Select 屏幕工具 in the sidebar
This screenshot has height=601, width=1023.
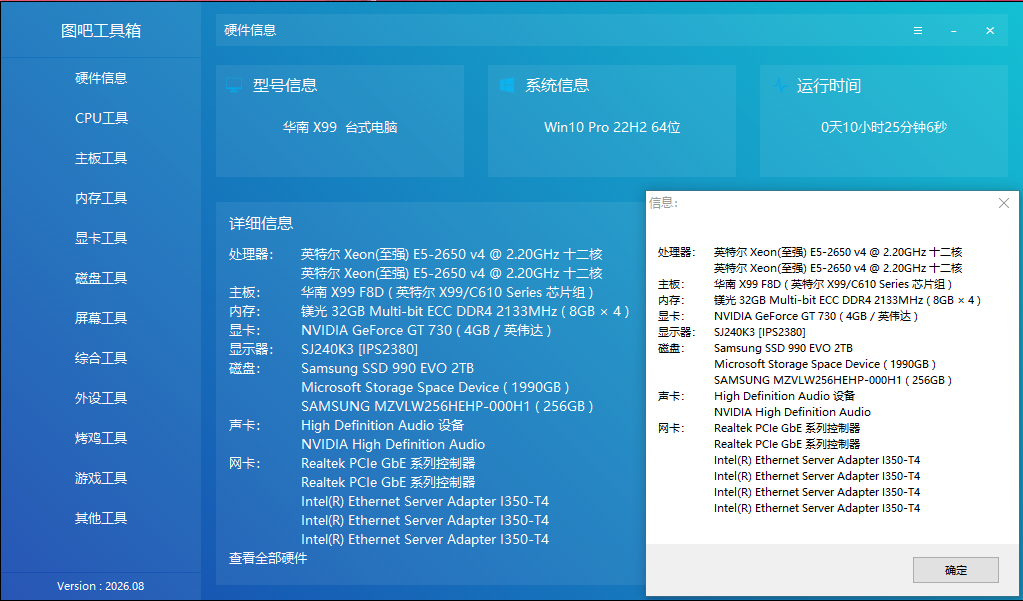[x=101, y=318]
